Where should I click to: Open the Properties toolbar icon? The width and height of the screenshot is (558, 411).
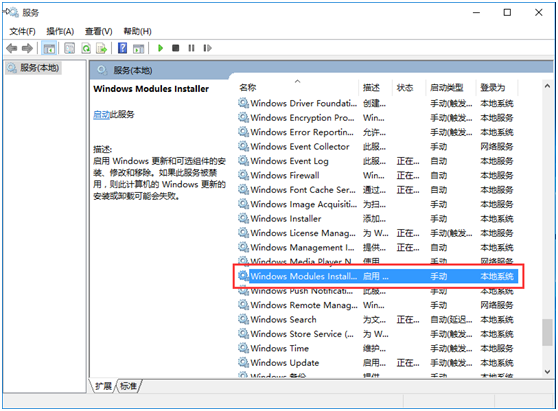69,48
